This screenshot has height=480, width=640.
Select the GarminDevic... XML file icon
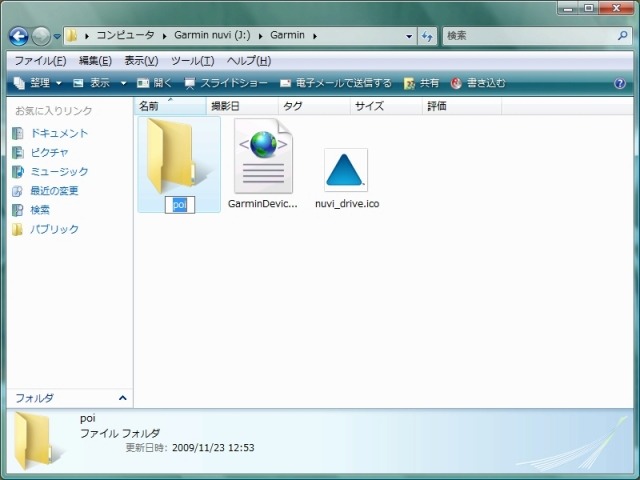coord(263,156)
